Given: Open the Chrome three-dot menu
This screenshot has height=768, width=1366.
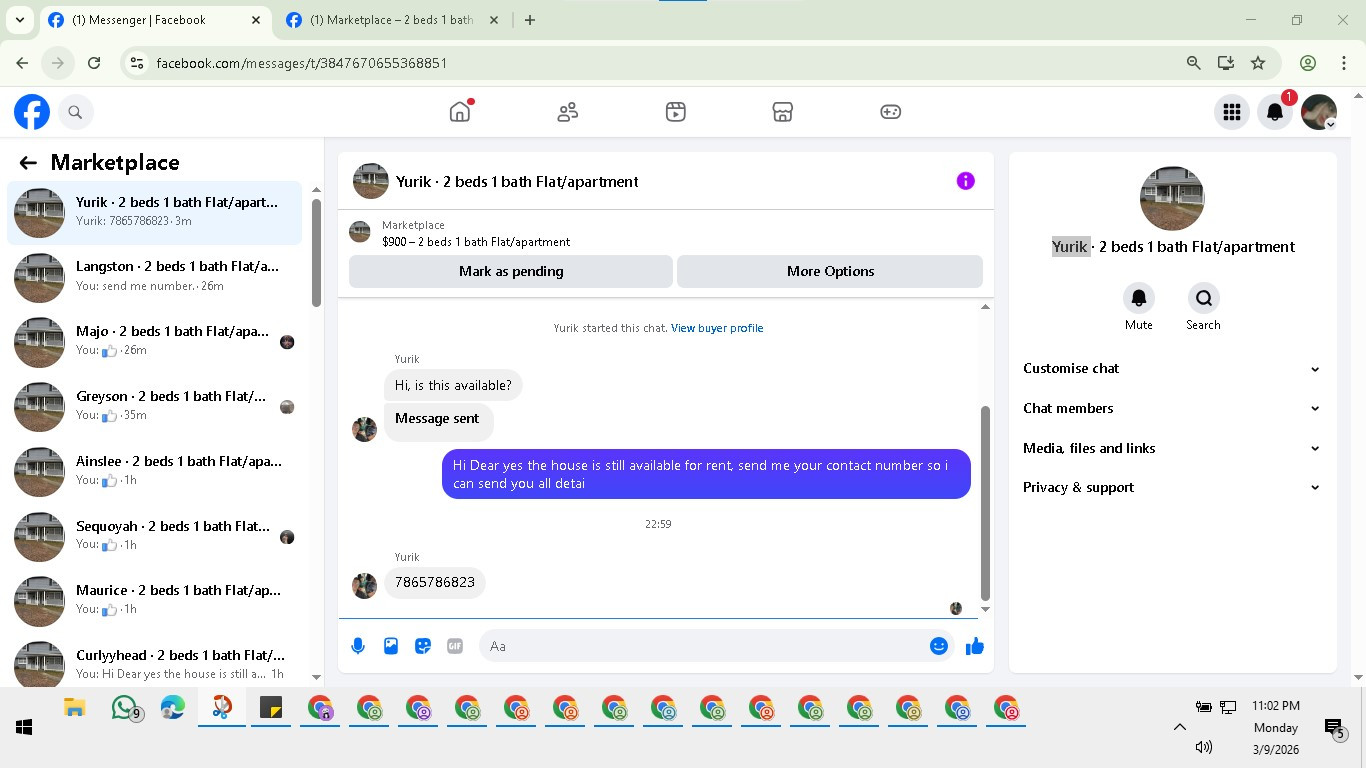Looking at the screenshot, I should coord(1344,63).
